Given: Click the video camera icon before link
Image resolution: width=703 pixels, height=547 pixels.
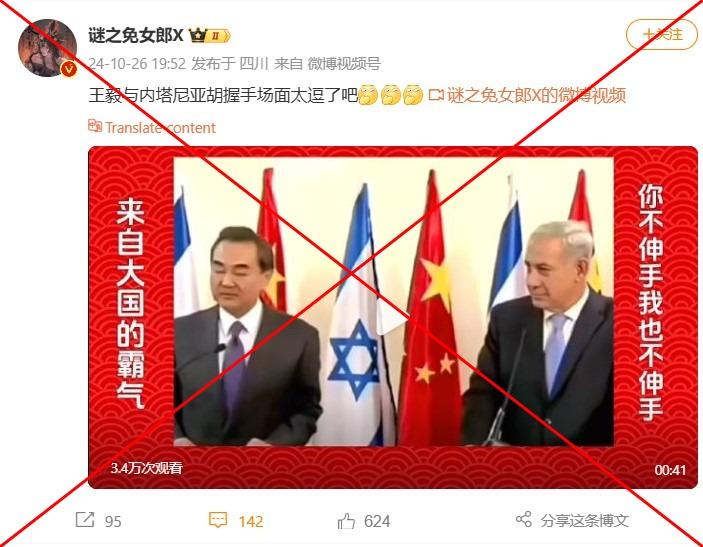Looking at the screenshot, I should [436, 95].
